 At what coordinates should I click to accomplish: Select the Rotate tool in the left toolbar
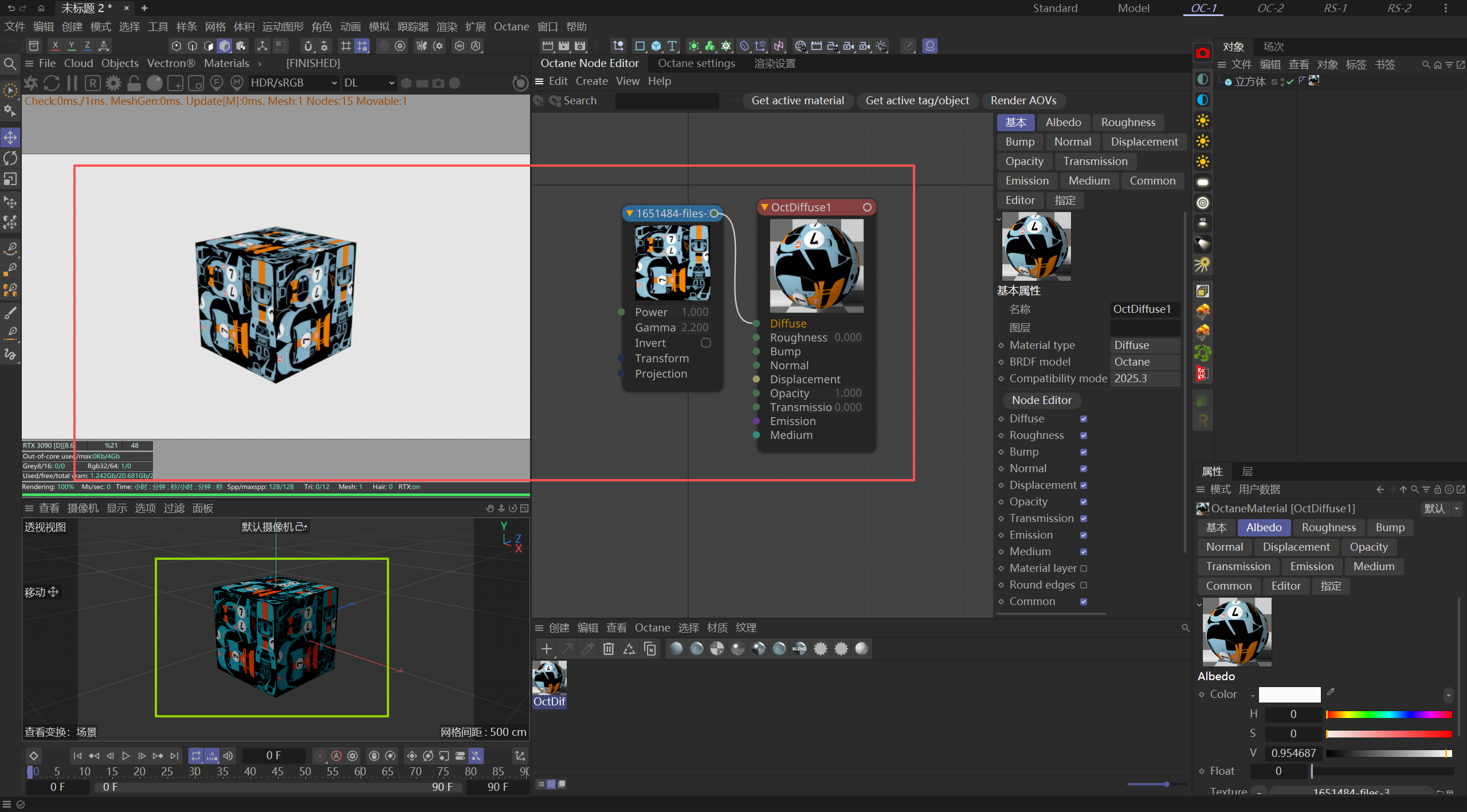click(10, 158)
